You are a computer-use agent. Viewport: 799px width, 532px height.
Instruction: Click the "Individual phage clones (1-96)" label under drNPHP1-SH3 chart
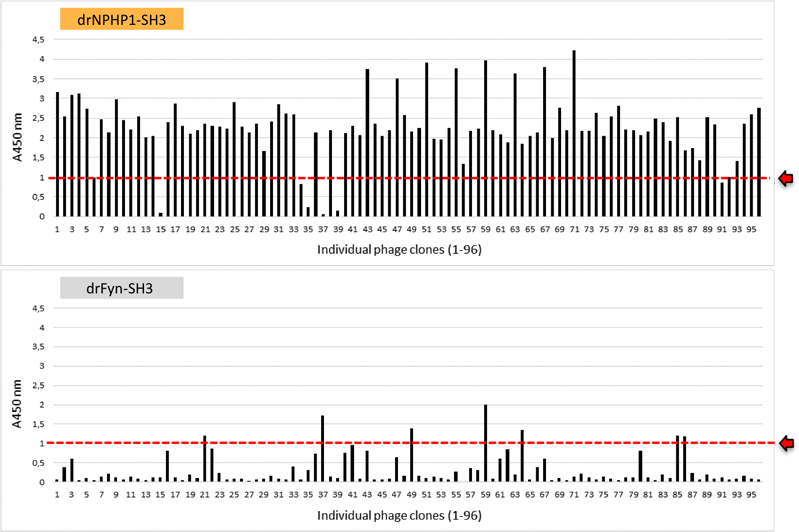(399, 250)
